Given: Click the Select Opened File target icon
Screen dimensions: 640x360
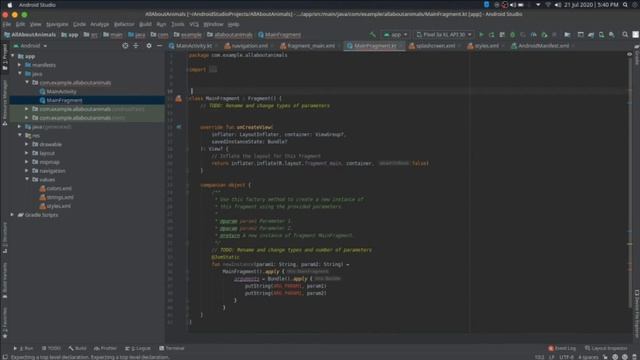Looking at the screenshot, I should click(125, 46).
